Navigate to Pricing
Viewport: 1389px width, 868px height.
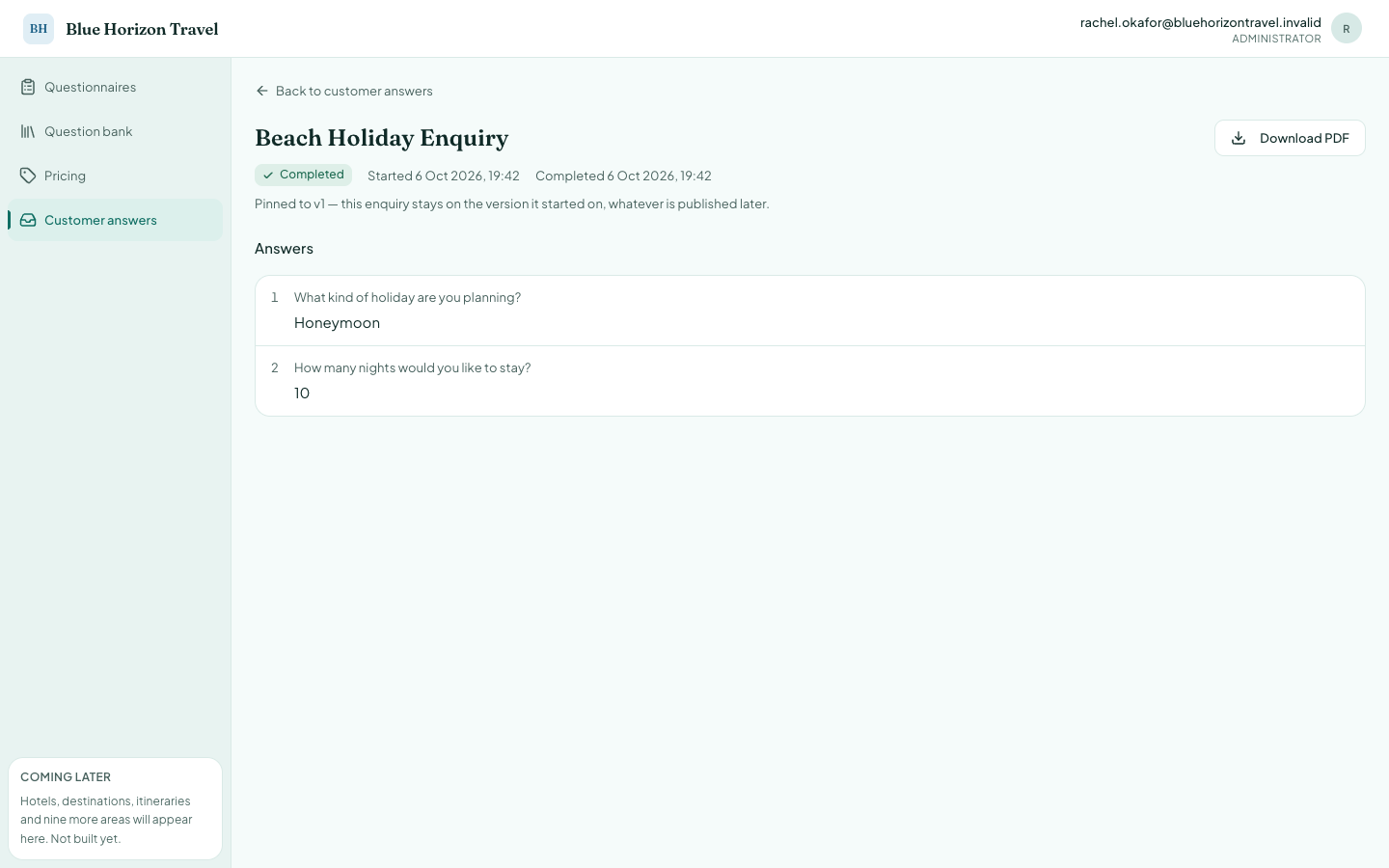pyautogui.click(x=115, y=176)
